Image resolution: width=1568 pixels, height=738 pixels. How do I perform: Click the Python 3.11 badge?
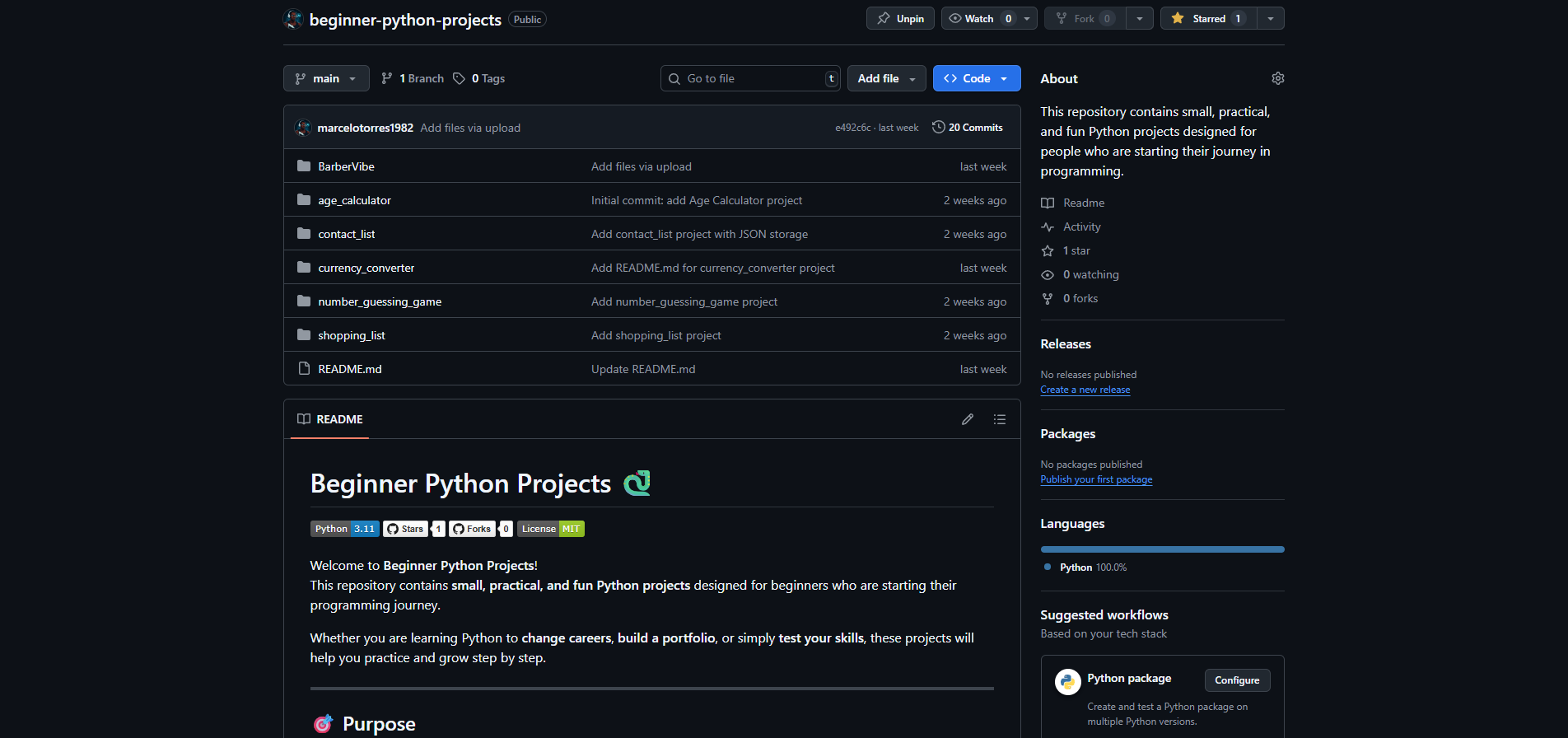(344, 529)
